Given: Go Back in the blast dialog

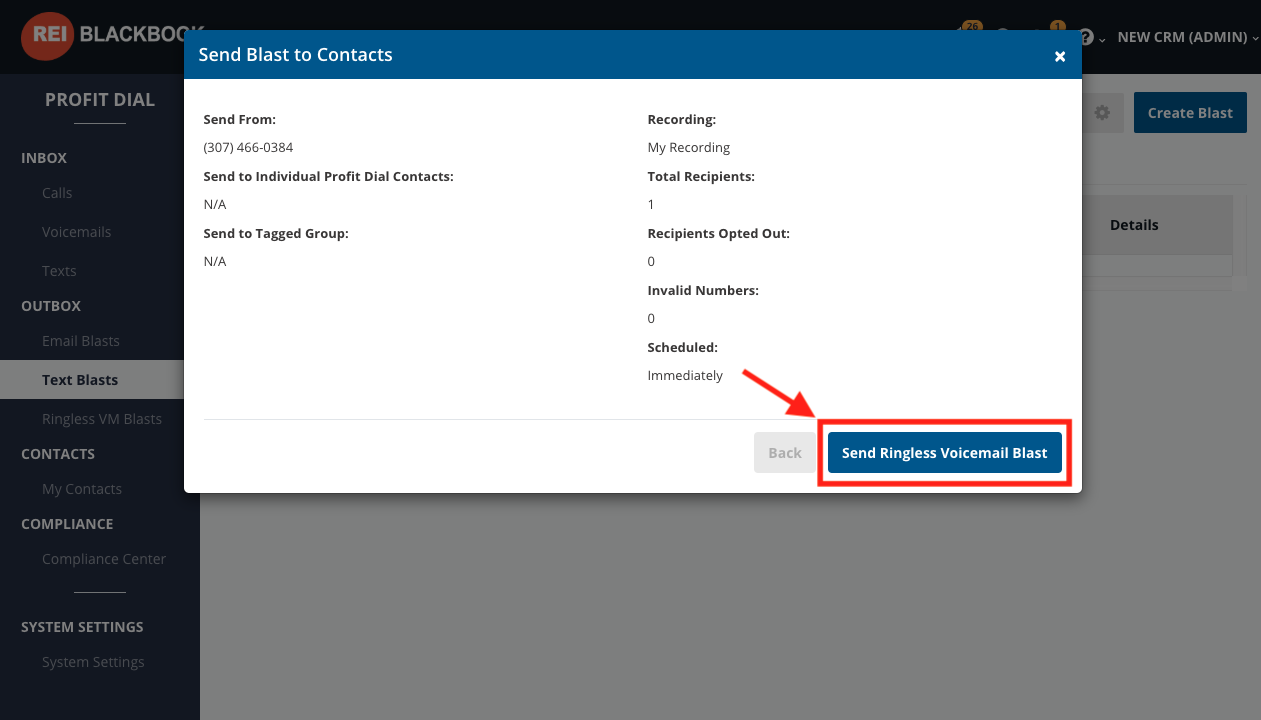Looking at the screenshot, I should pos(785,453).
